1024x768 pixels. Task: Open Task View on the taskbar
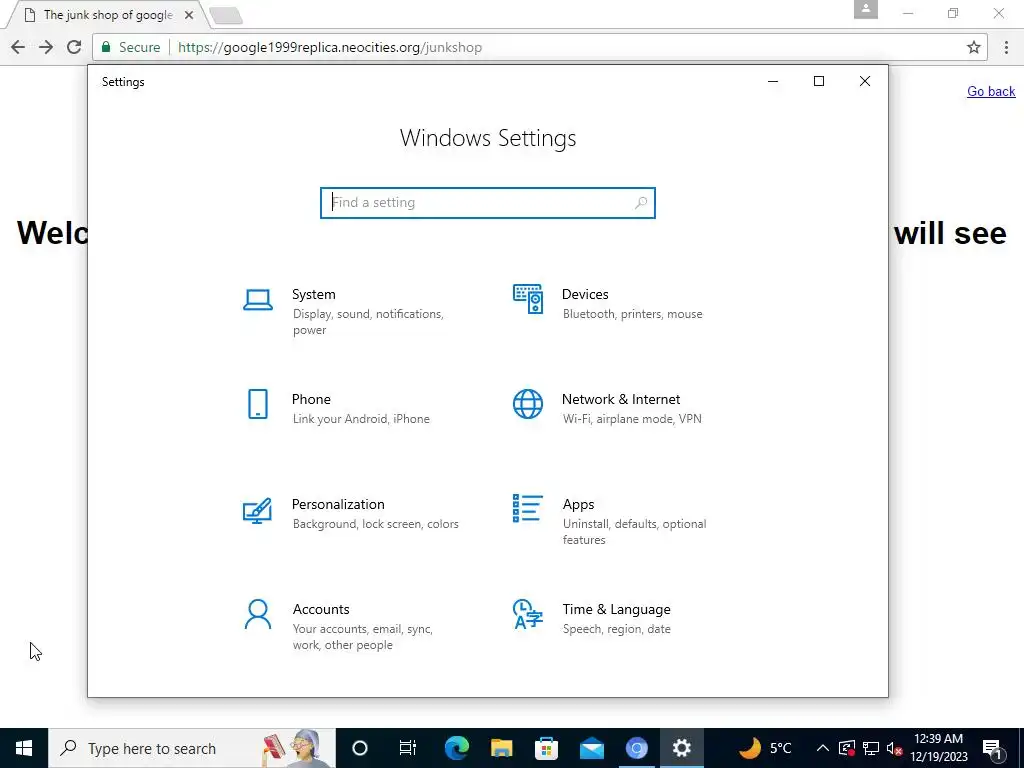pos(408,748)
